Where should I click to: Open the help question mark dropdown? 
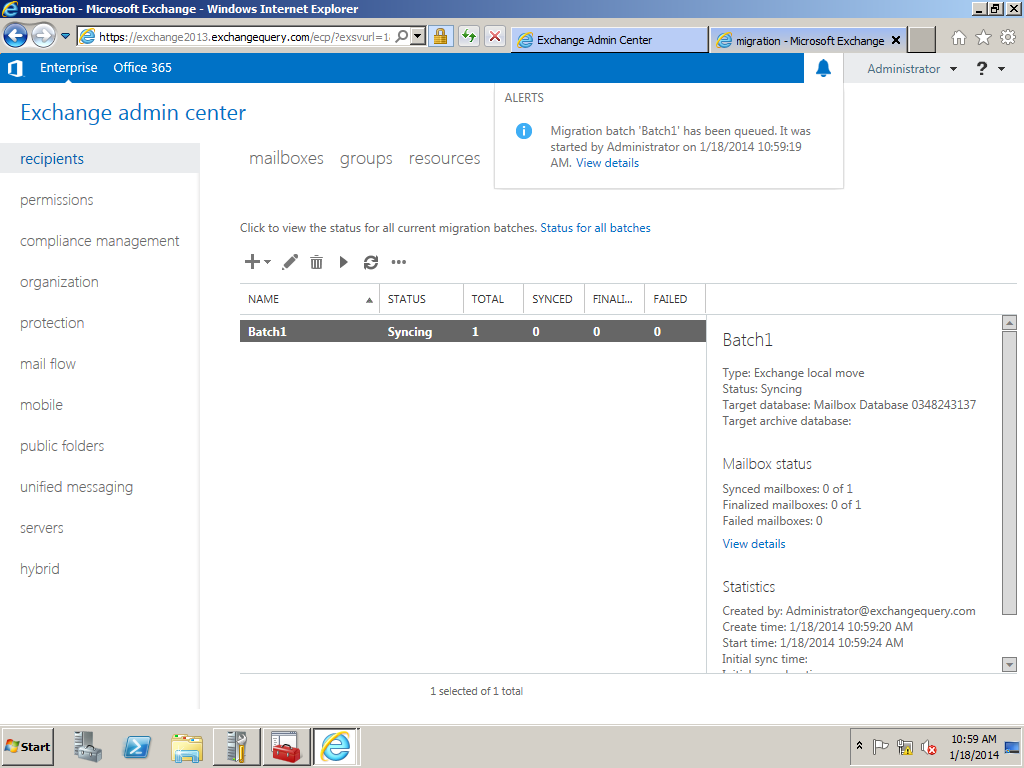990,69
